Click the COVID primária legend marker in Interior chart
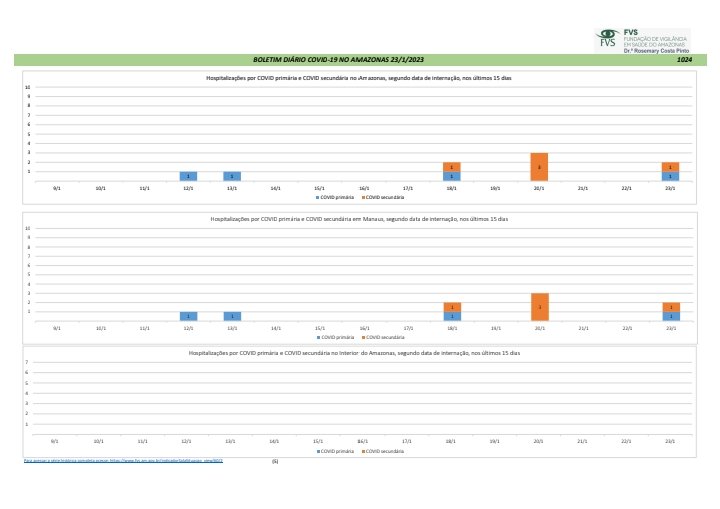 click(x=318, y=451)
